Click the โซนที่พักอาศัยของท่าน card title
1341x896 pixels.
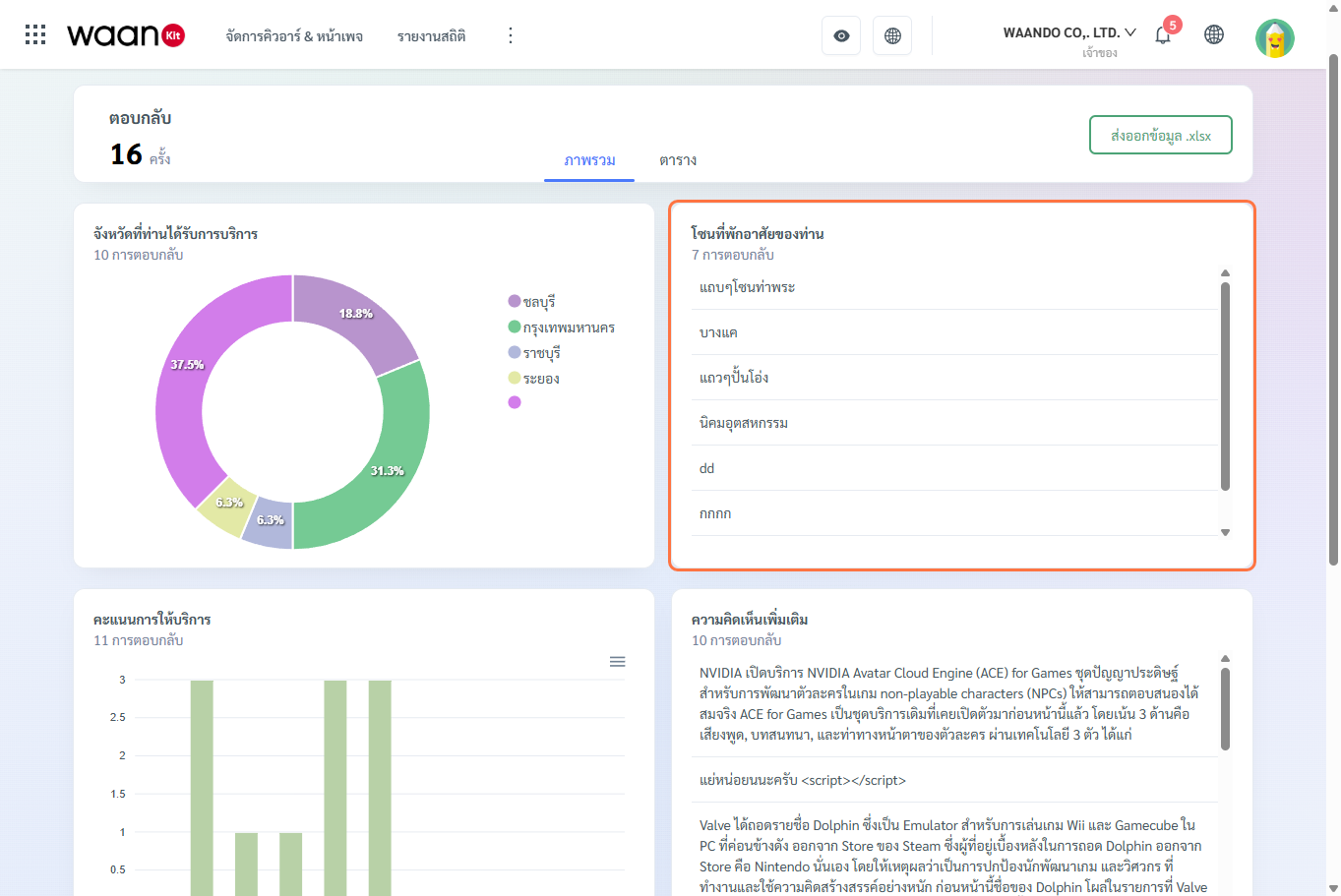[x=758, y=234]
